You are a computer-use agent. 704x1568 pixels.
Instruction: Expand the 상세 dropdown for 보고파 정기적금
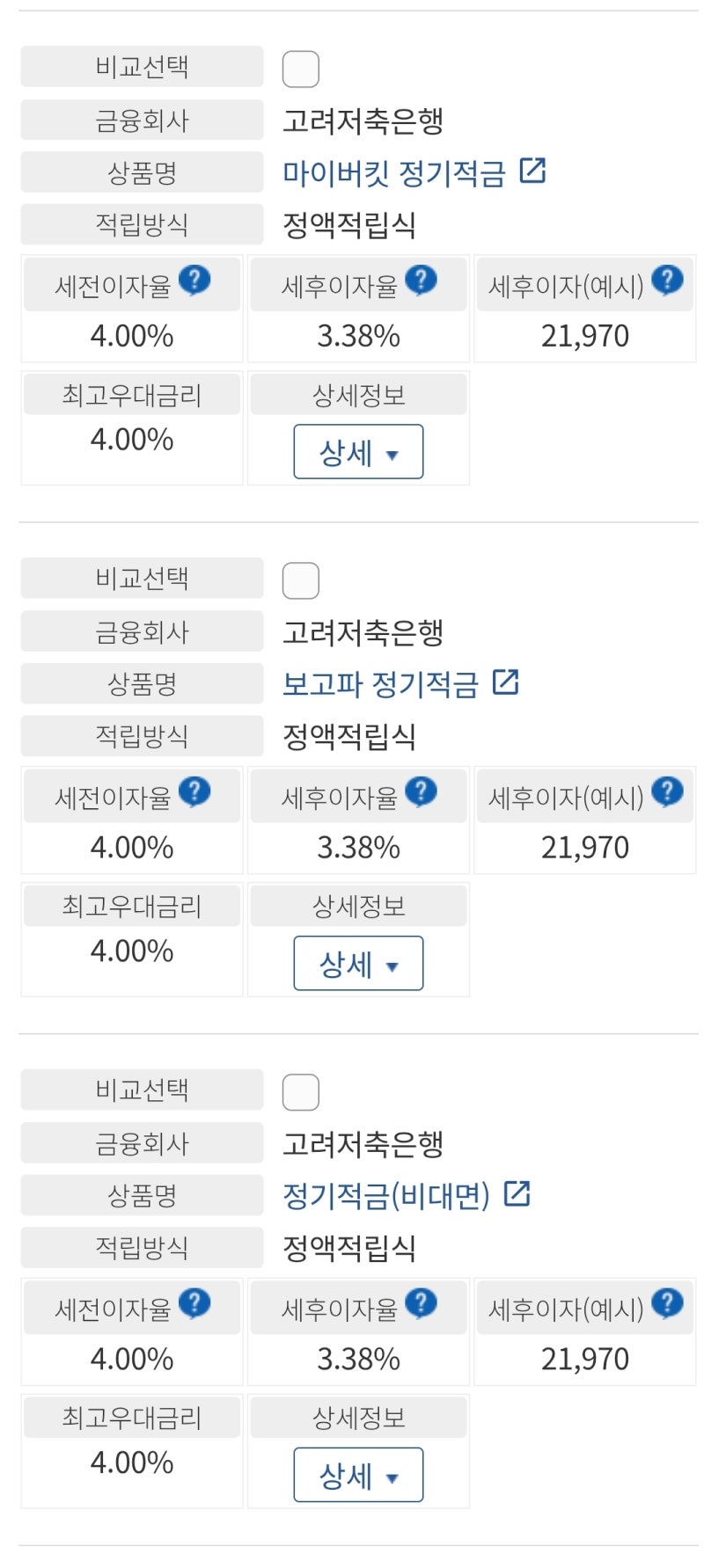(x=357, y=963)
